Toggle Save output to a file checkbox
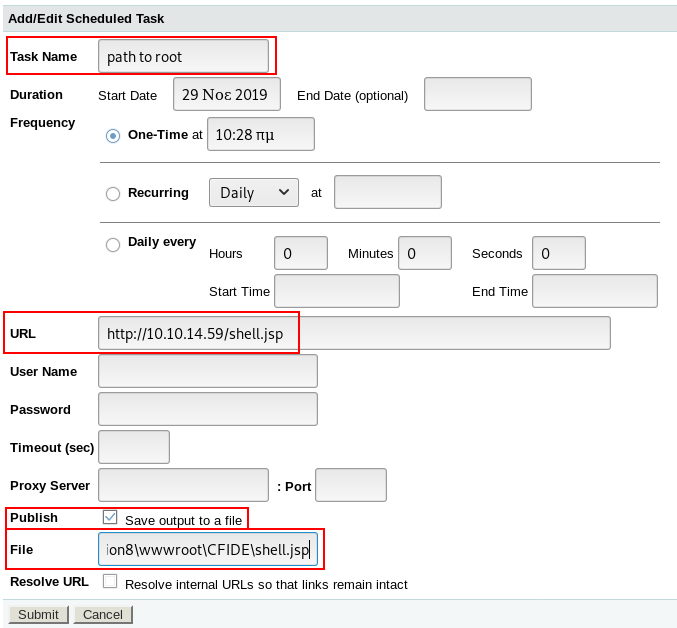 click(x=110, y=518)
